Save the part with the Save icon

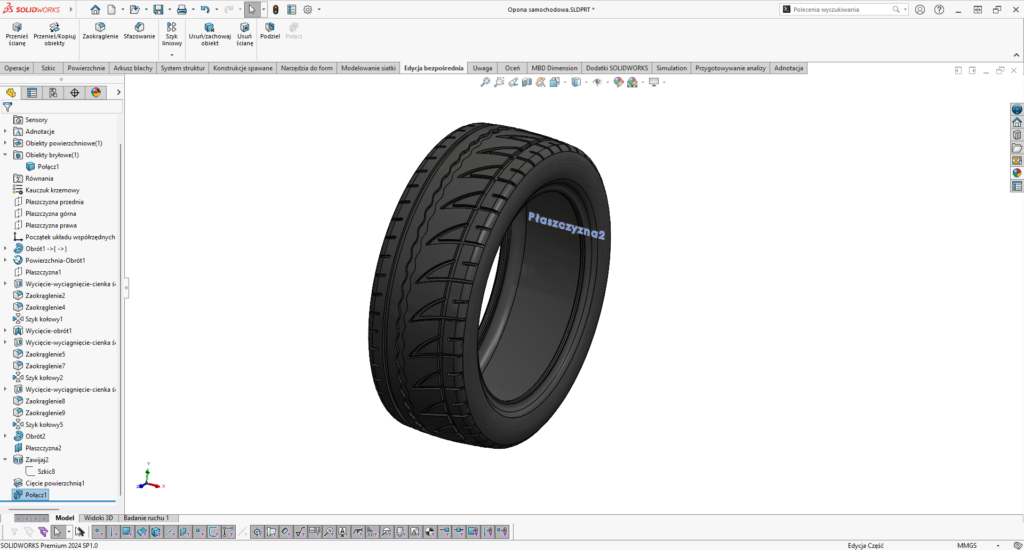click(158, 9)
